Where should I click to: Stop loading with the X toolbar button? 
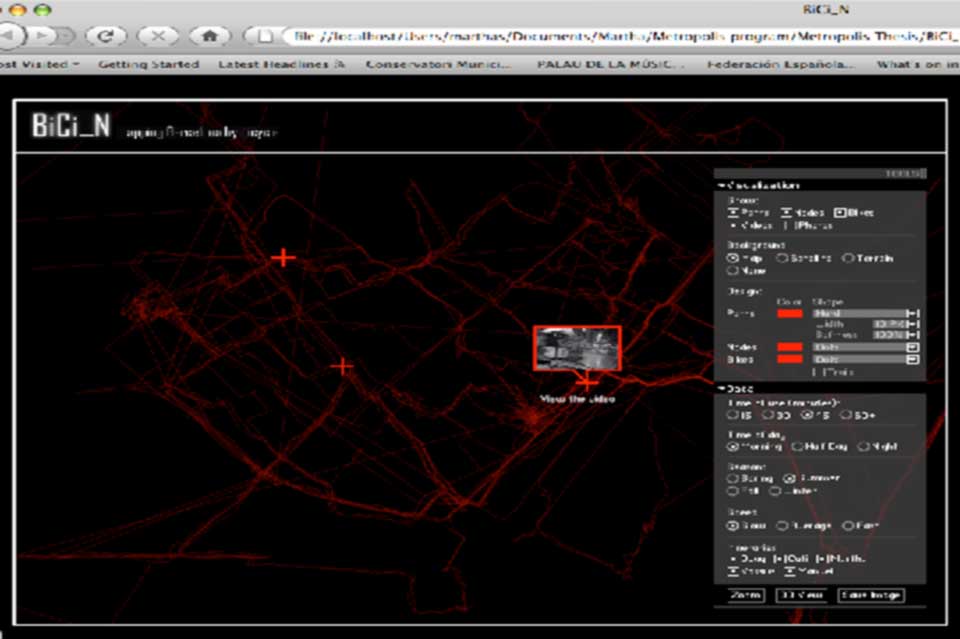pos(158,36)
